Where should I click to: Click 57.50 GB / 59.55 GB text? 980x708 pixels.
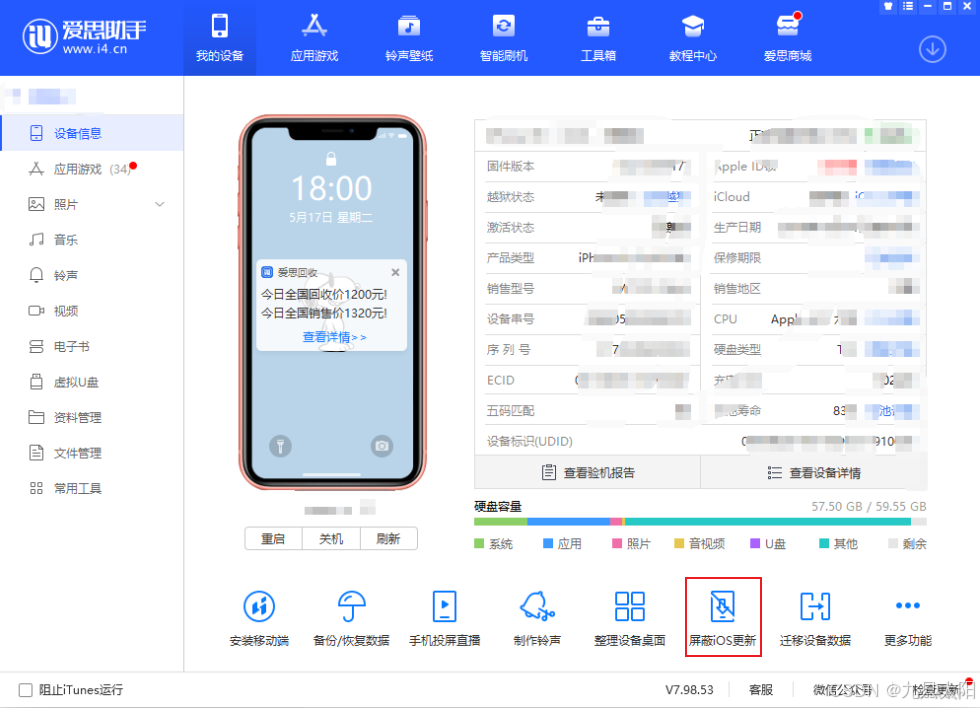tap(869, 506)
